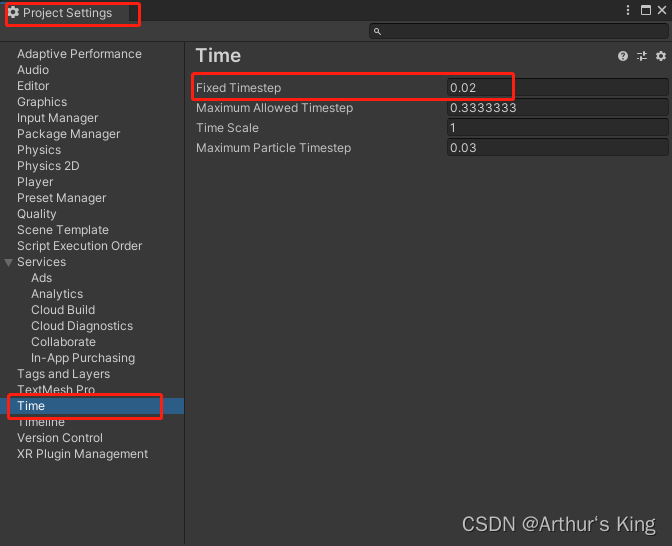Image resolution: width=672 pixels, height=546 pixels.
Task: Click the Time Scale value field
Action: tap(557, 128)
